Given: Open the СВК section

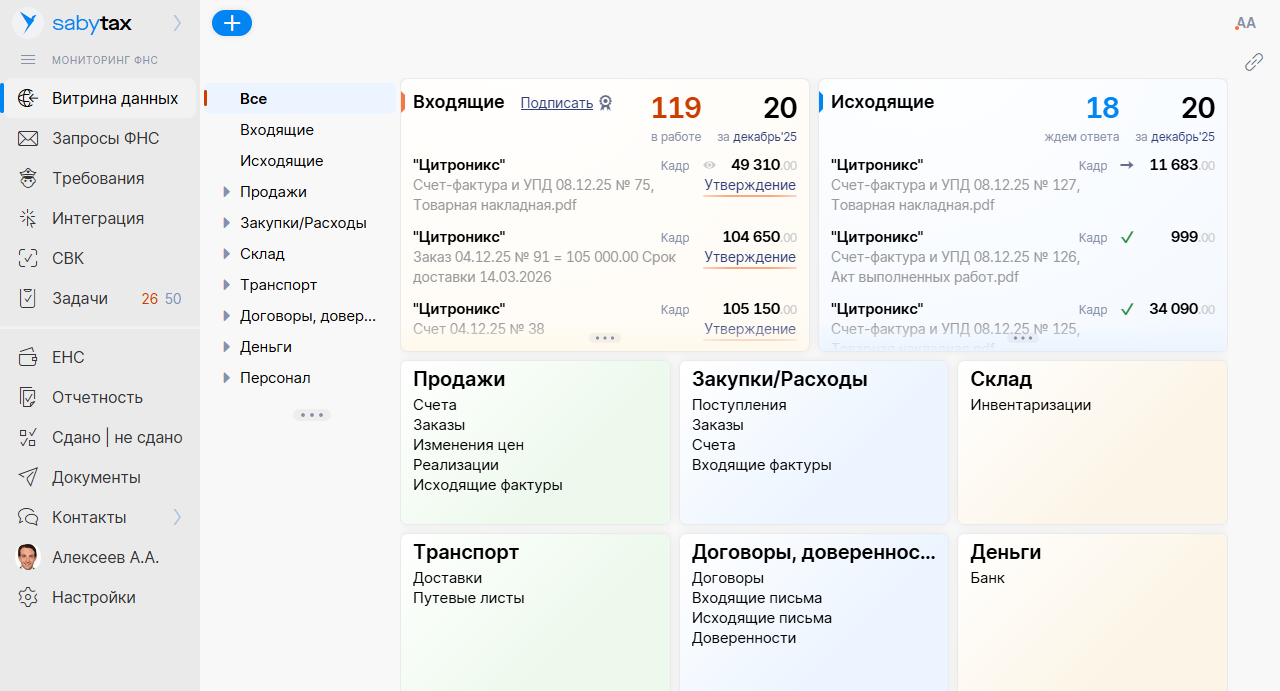Looking at the screenshot, I should [x=27, y=257].
